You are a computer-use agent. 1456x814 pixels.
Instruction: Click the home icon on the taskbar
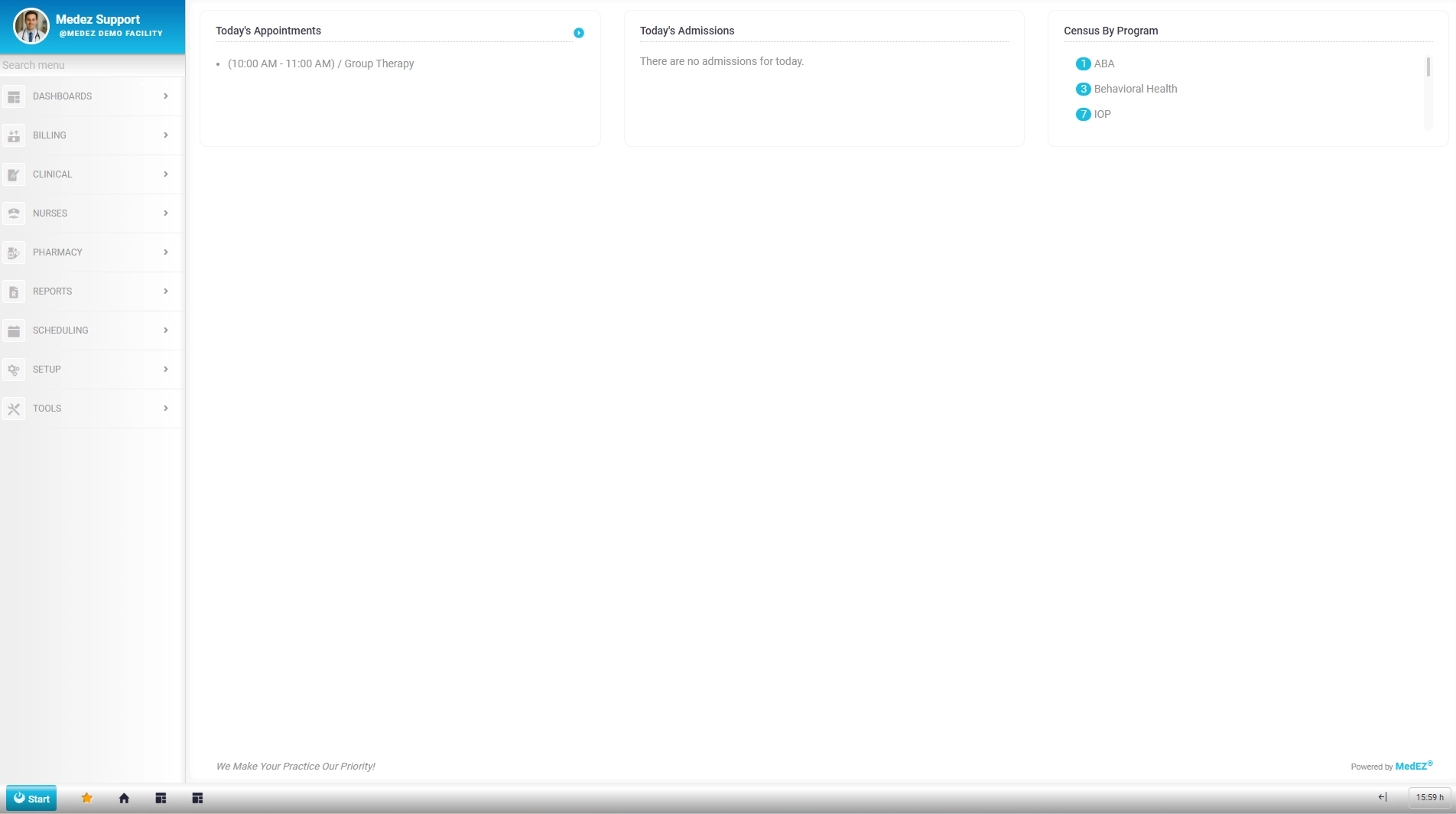(x=123, y=798)
